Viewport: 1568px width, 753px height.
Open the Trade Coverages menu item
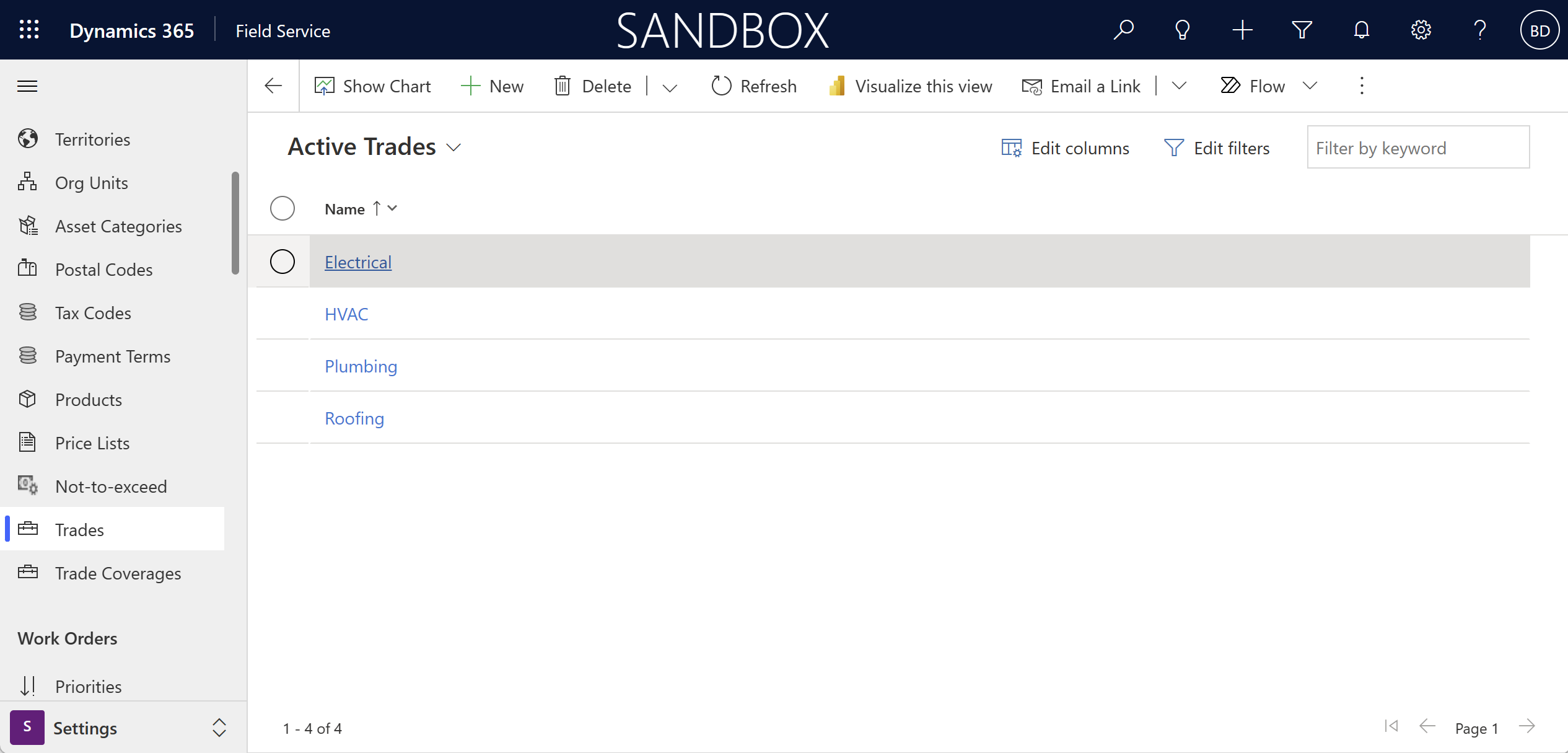click(x=118, y=572)
